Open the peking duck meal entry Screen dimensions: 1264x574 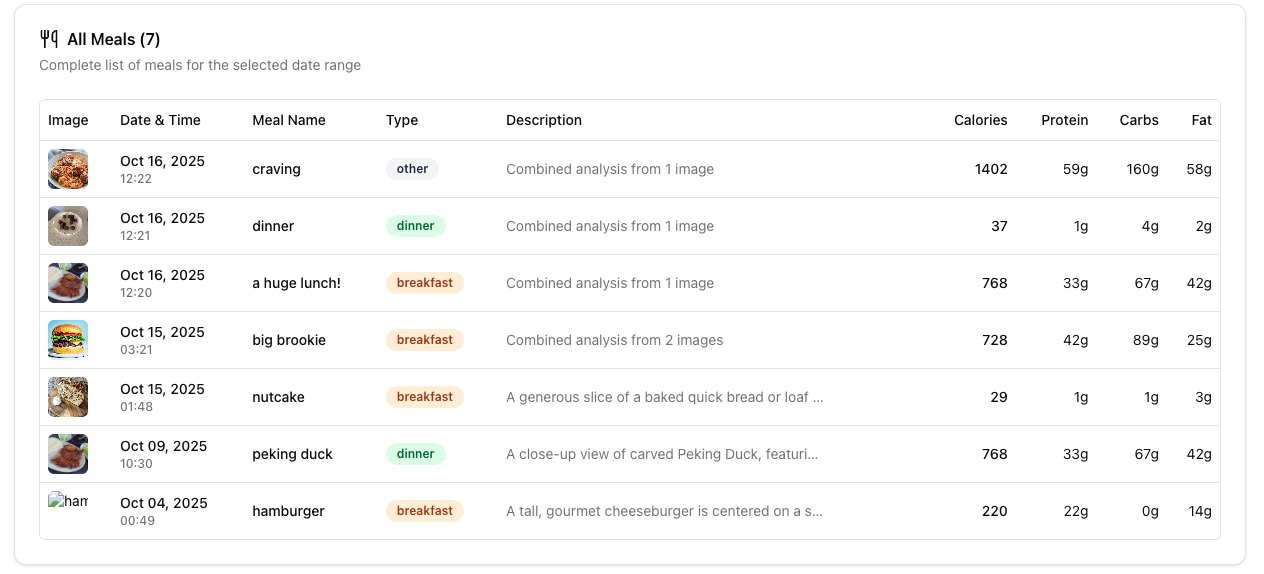(292, 454)
